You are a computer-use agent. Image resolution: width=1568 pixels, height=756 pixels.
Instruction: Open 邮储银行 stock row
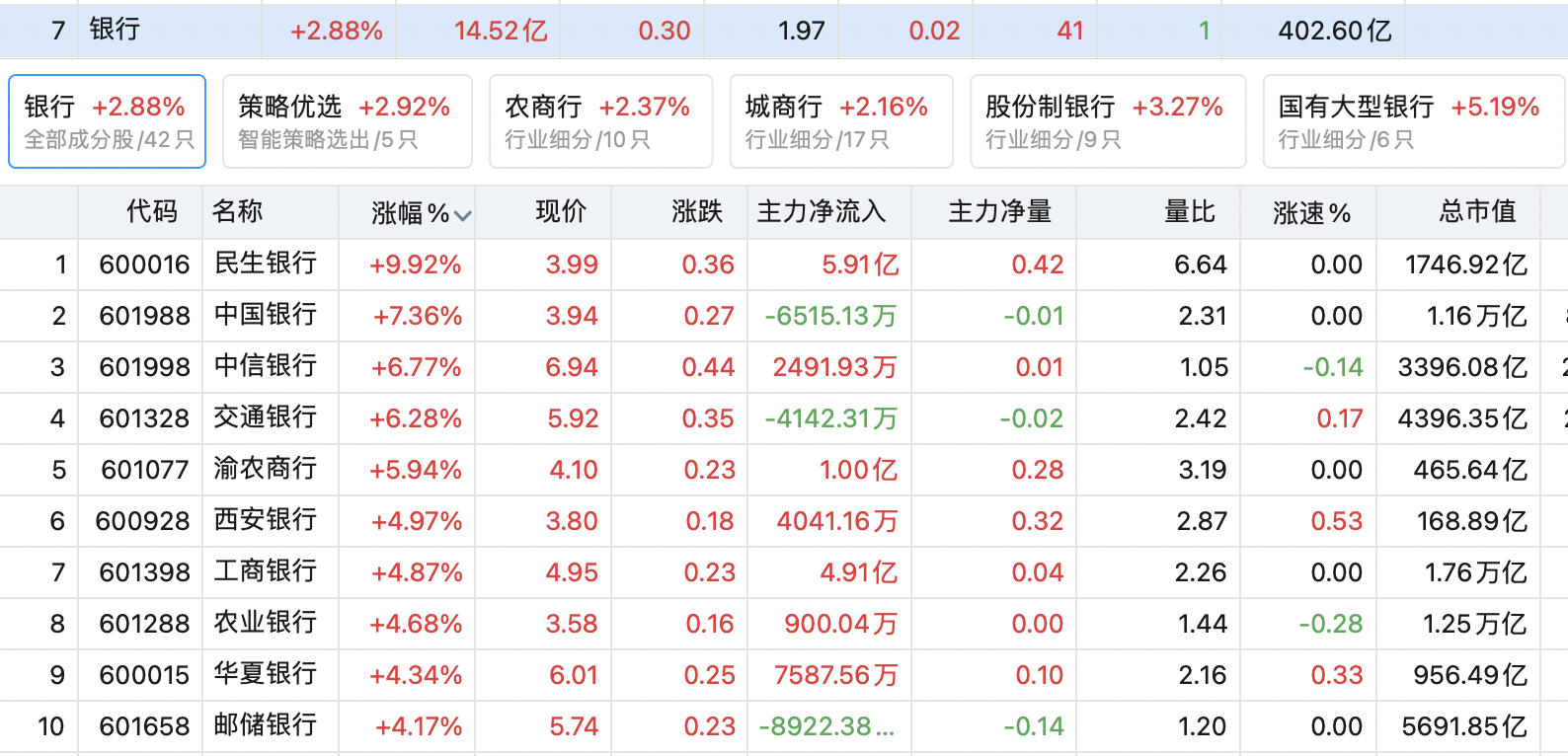(x=265, y=725)
